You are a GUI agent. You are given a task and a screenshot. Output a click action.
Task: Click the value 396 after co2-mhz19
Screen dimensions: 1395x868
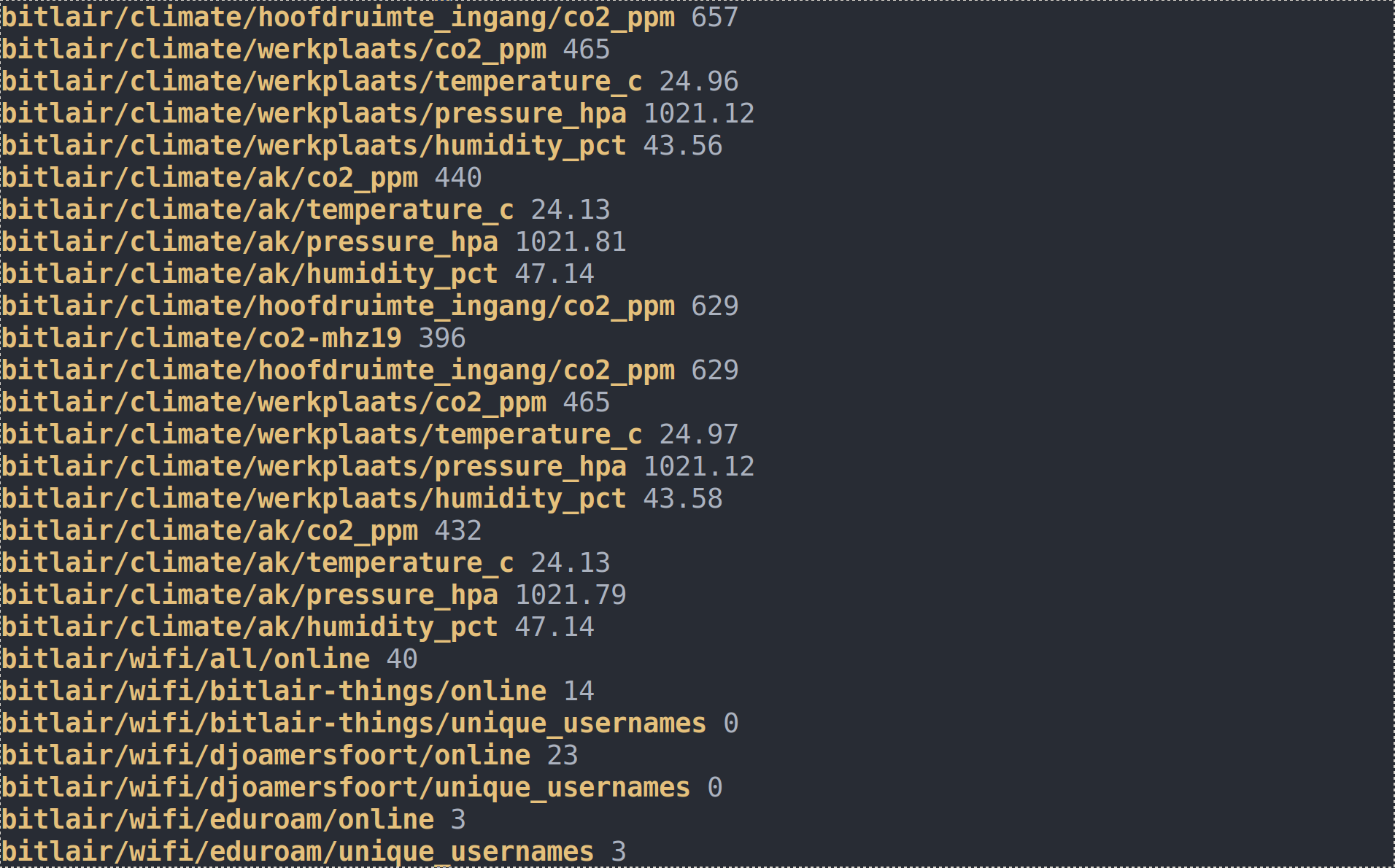[x=441, y=338]
